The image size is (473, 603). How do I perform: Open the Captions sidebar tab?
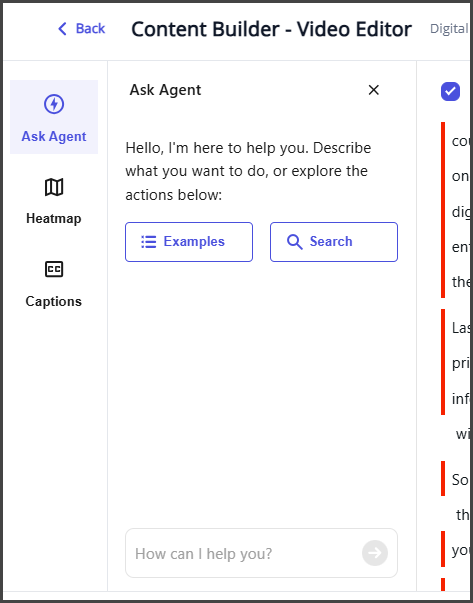(x=54, y=283)
